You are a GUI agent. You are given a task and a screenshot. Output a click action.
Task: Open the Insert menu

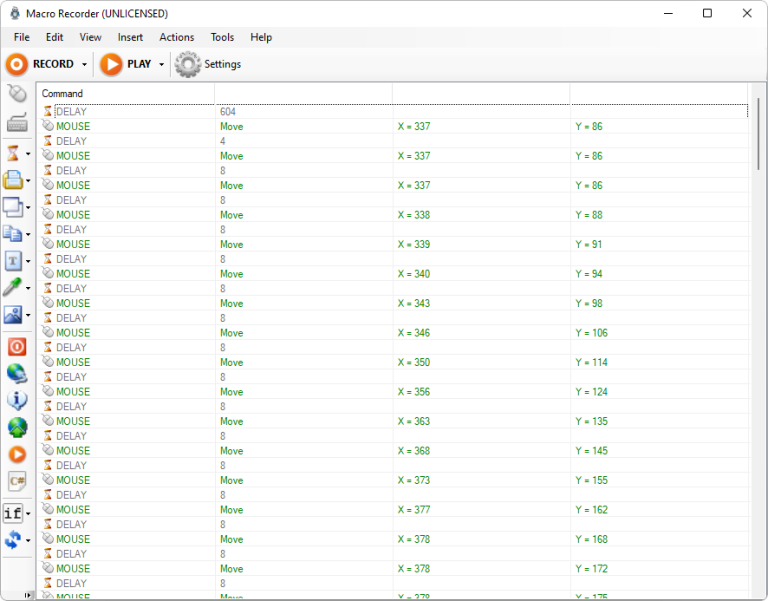(x=130, y=37)
